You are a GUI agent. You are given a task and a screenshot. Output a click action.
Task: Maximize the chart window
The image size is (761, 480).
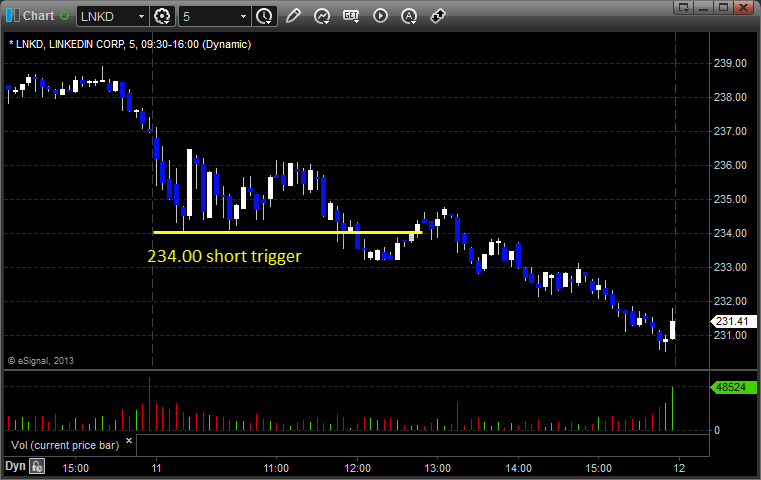[724, 7]
